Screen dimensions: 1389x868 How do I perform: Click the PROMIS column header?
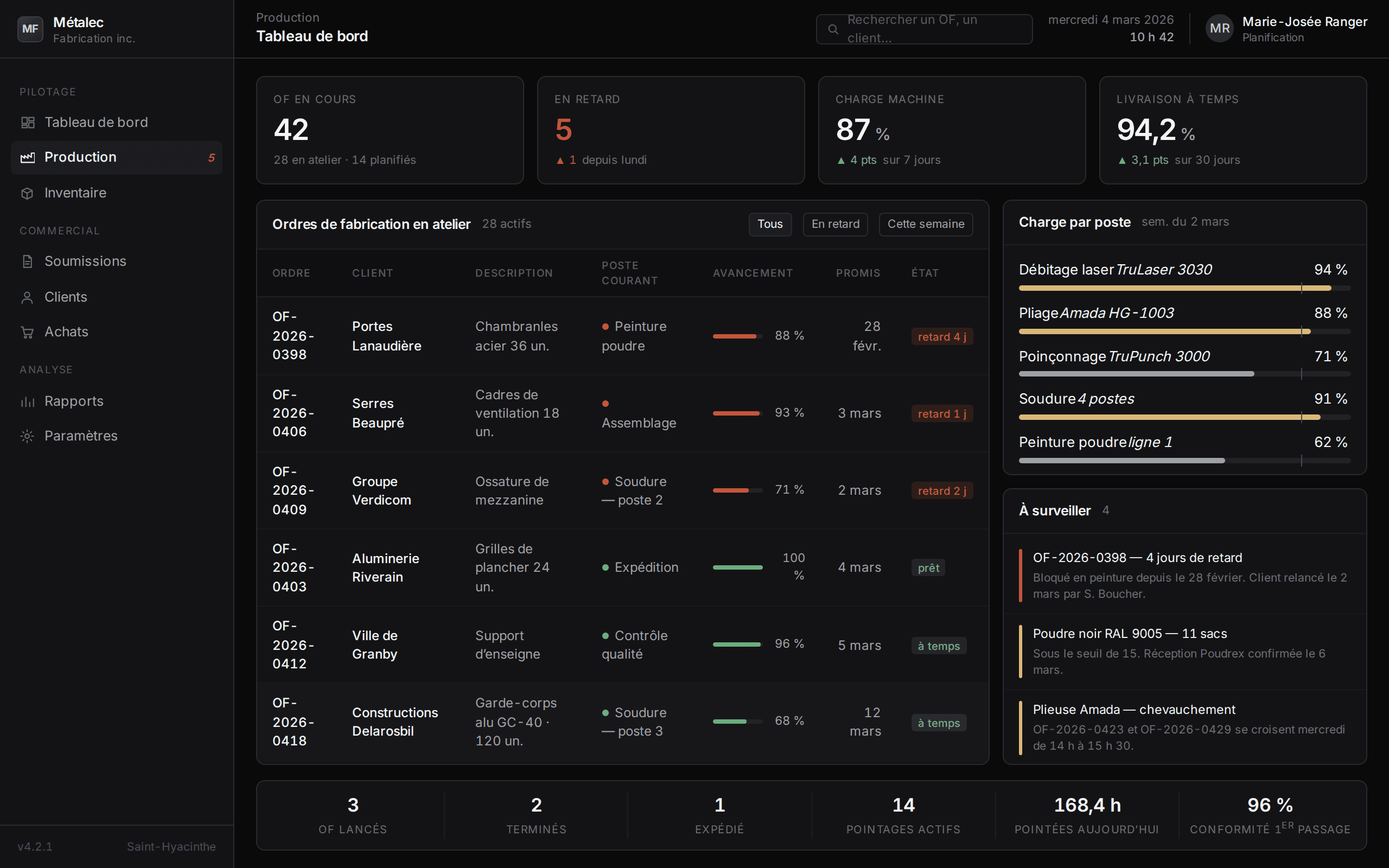858,273
